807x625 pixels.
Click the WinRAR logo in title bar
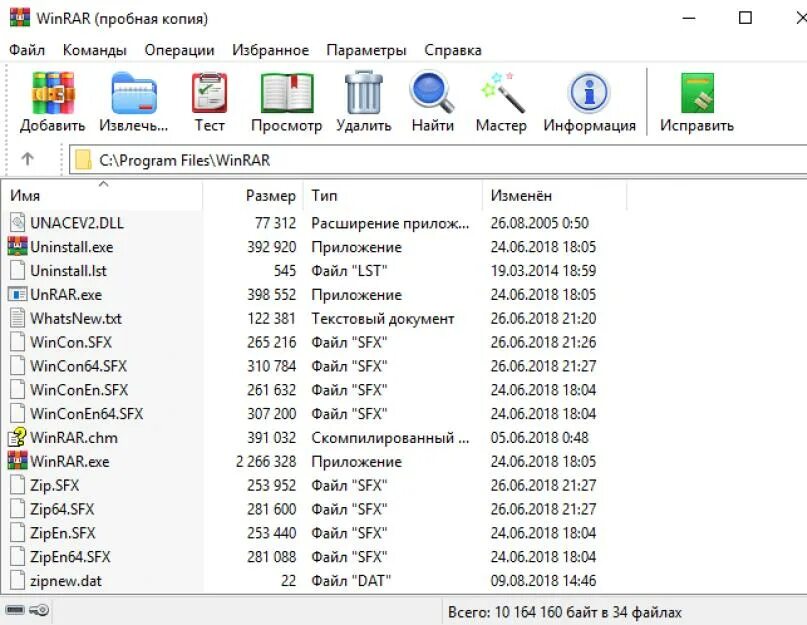coord(20,18)
